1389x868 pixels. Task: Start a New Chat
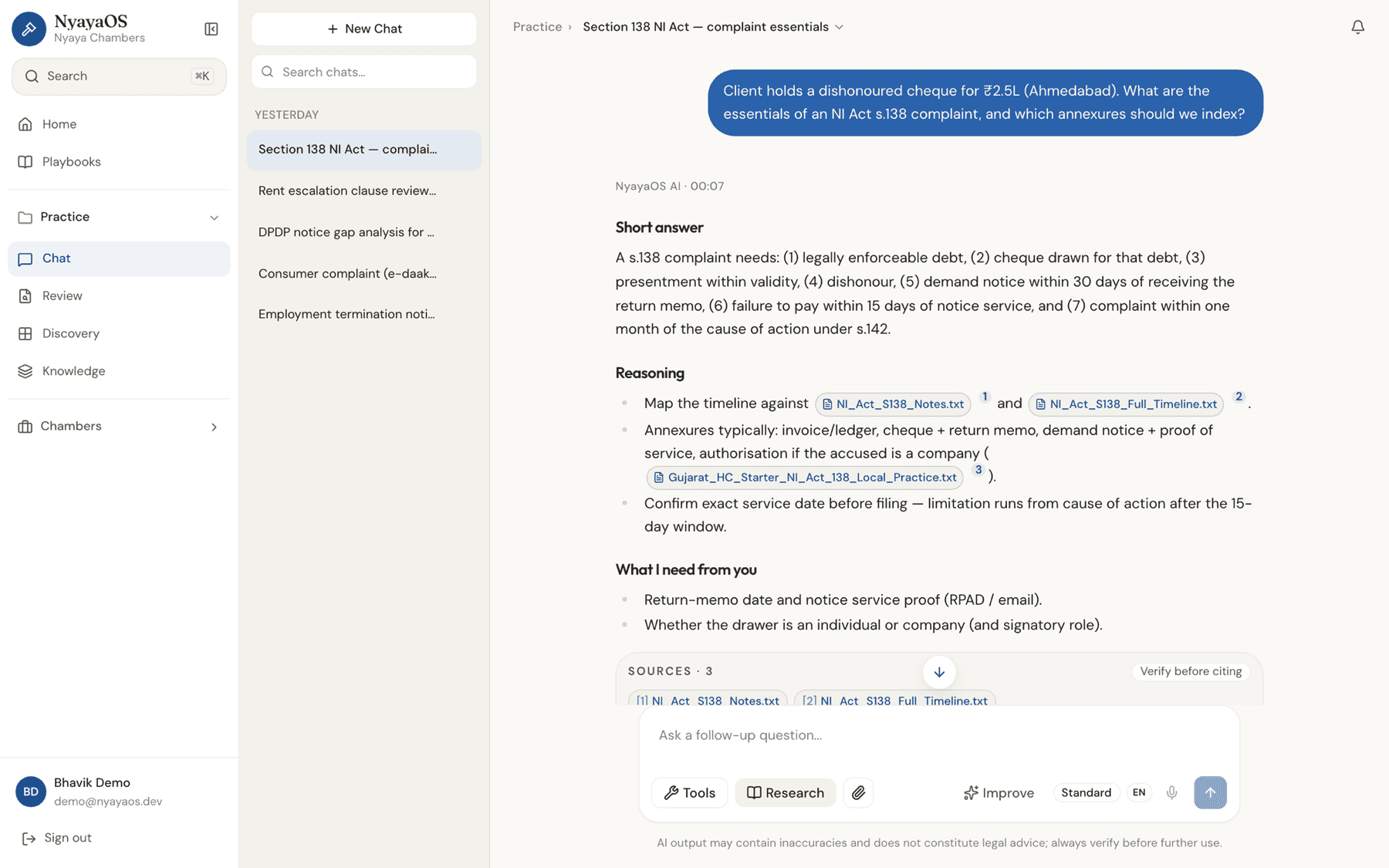tap(364, 29)
